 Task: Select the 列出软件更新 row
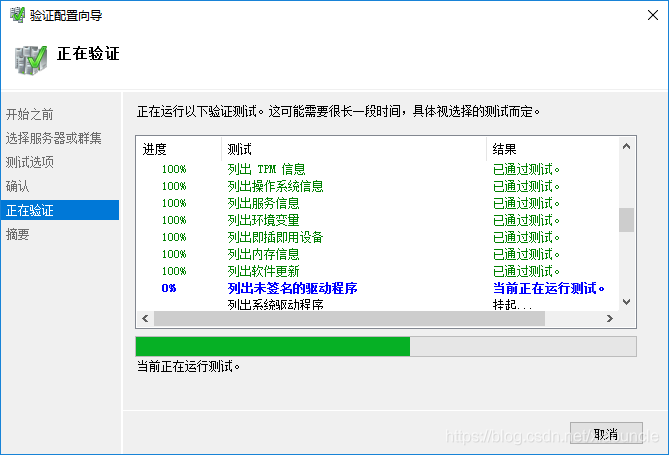pyautogui.click(x=378, y=271)
